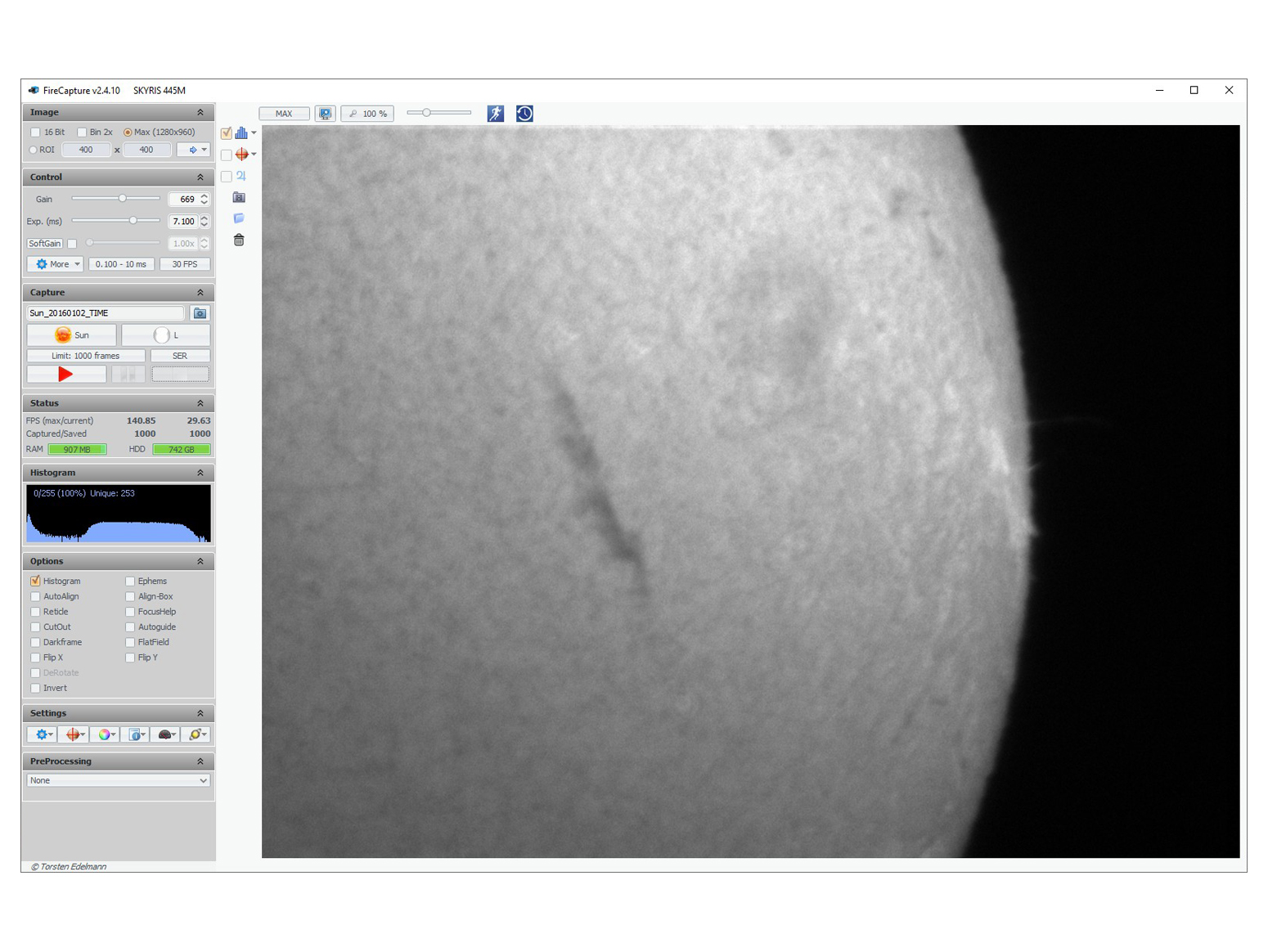Open the blue capture folder icon
This screenshot has width=1268, height=952.
(239, 218)
